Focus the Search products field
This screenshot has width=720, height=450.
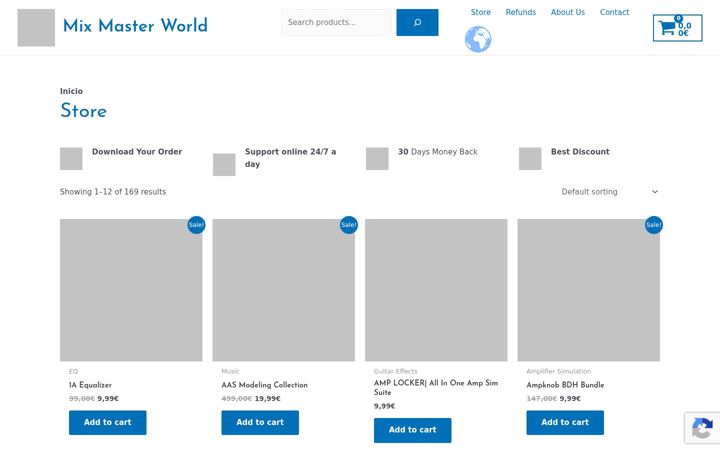click(x=338, y=22)
